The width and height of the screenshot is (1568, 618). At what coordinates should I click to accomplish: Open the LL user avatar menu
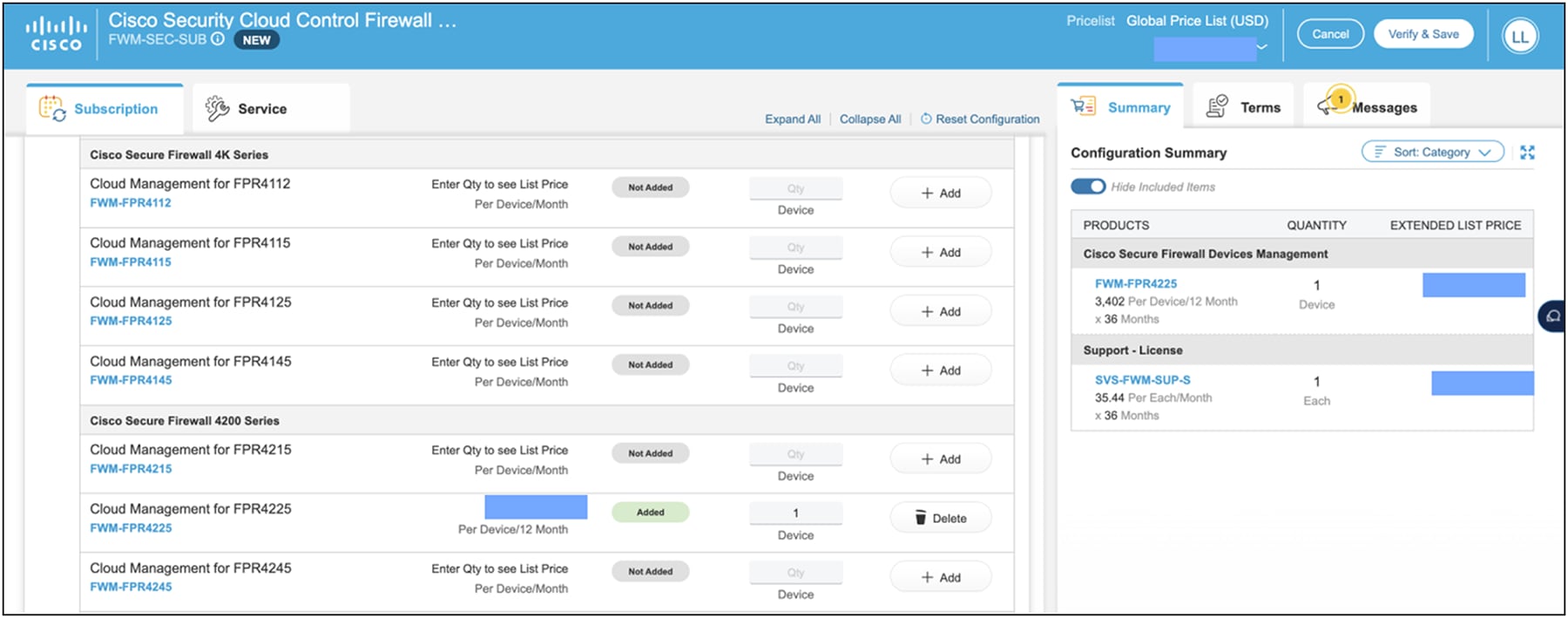(x=1520, y=36)
